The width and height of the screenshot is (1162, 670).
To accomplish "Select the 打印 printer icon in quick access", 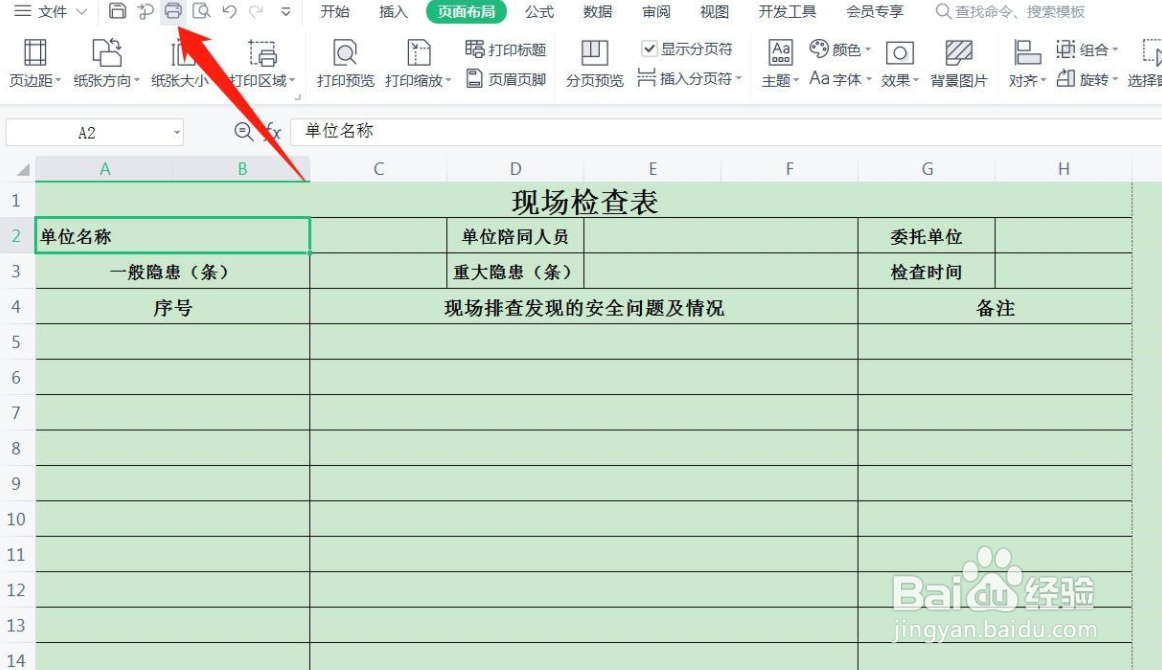I will click(x=174, y=13).
